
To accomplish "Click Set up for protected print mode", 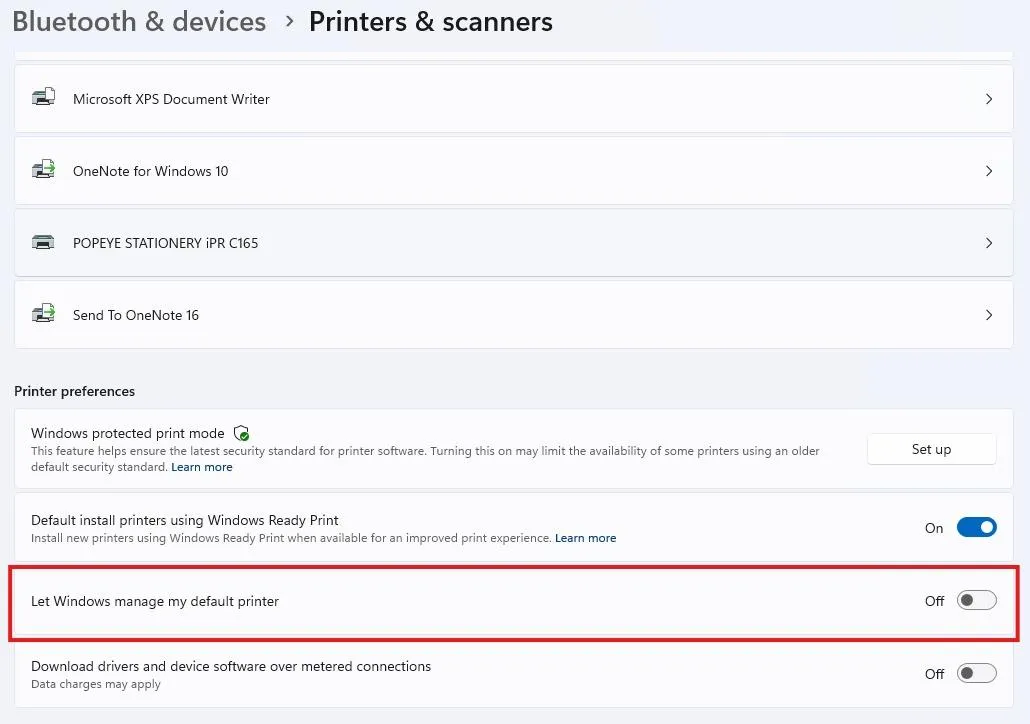I will click(931, 449).
